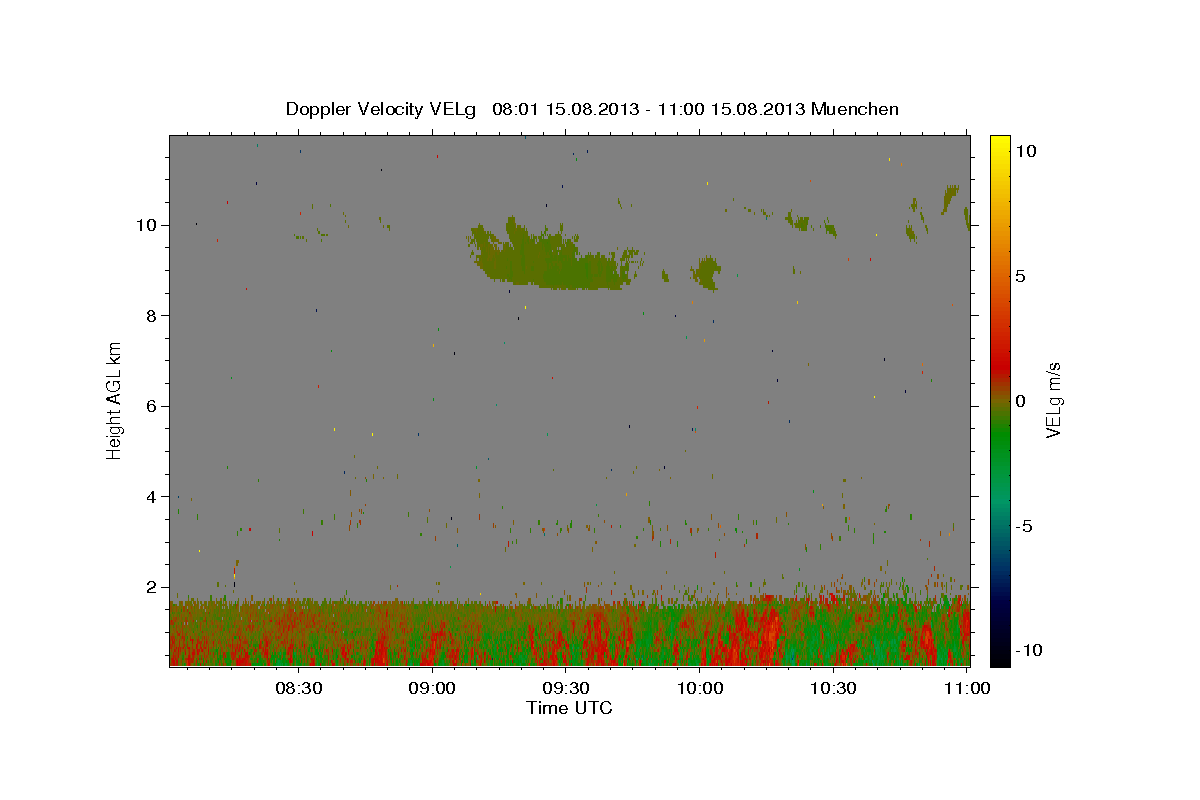
Task: Click the colorbar tick value 5
Action: tap(1020, 276)
